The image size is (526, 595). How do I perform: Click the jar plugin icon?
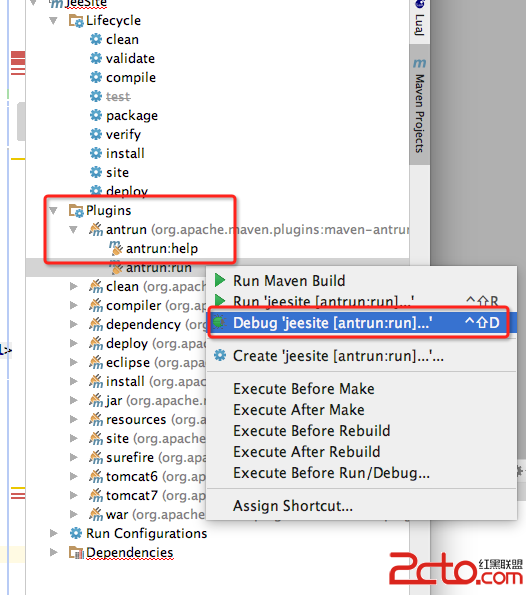point(96,400)
